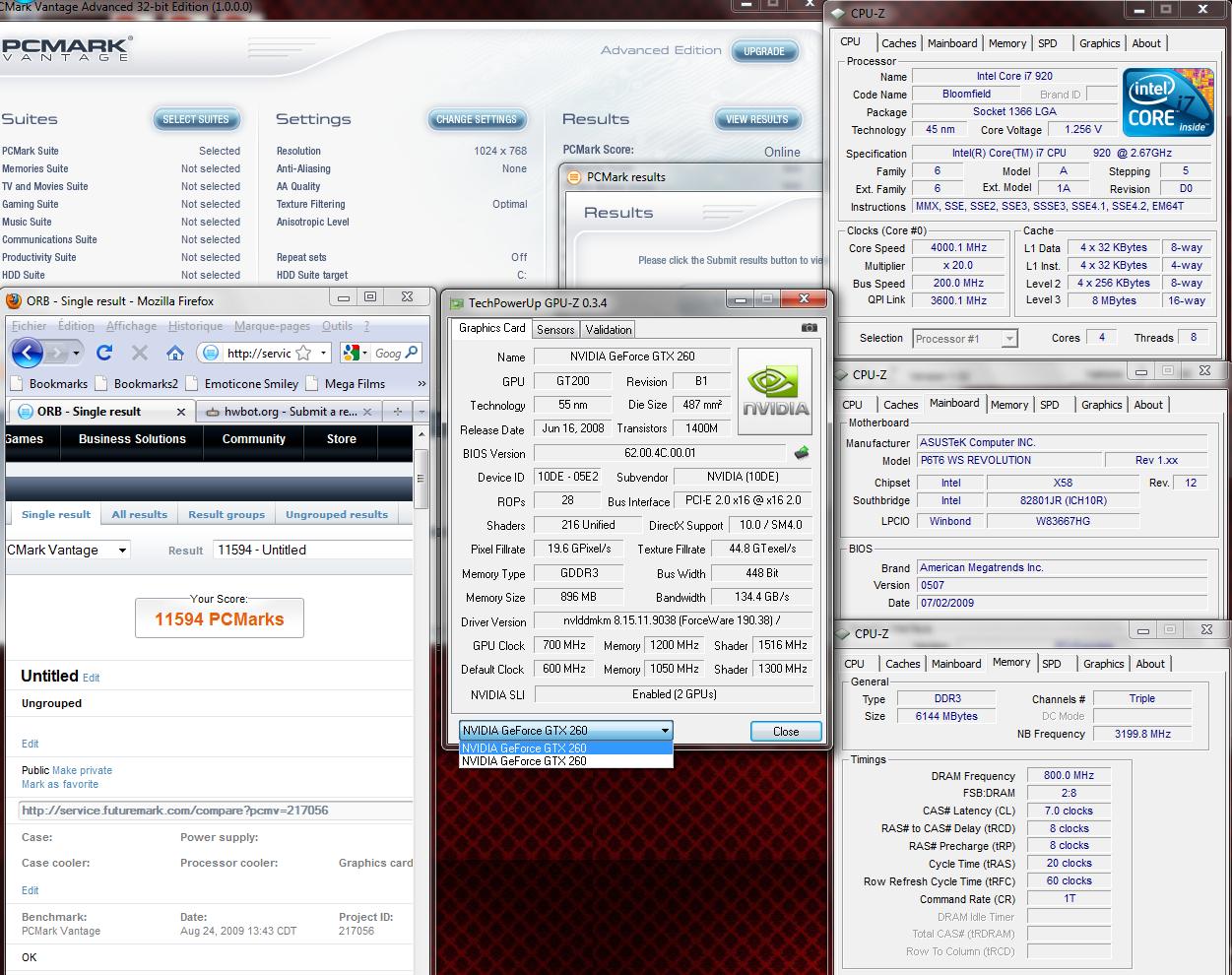
Task: Open Memory tab in Mainboard CPU-Z window
Action: [x=1009, y=405]
